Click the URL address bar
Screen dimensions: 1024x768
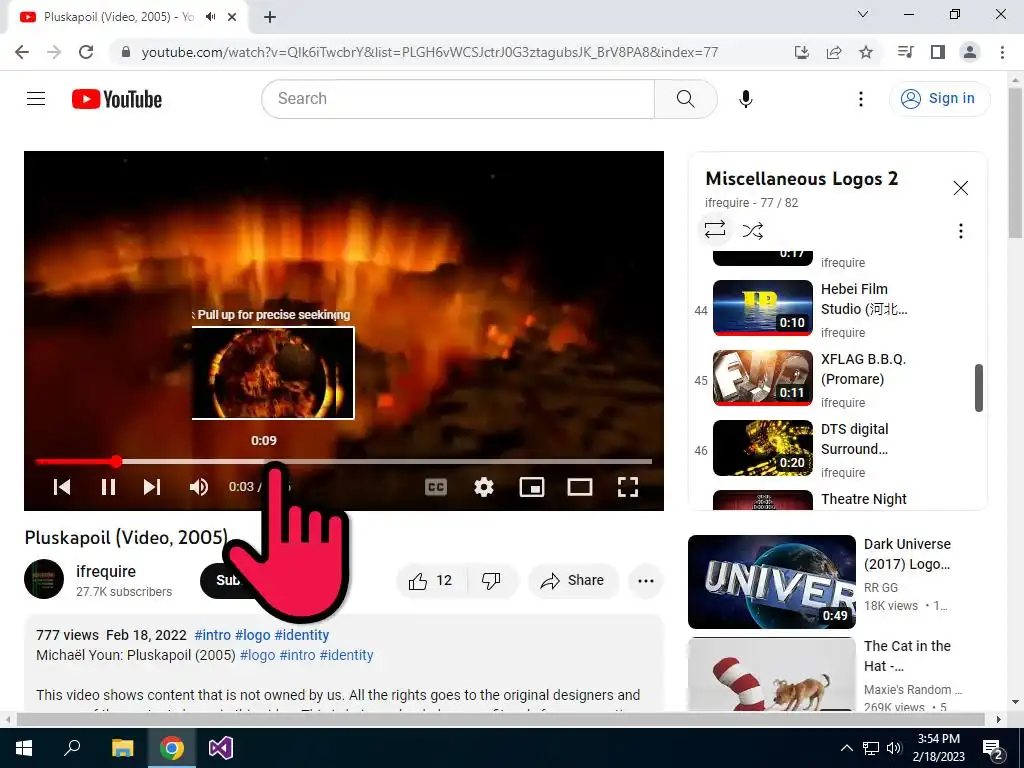430,52
